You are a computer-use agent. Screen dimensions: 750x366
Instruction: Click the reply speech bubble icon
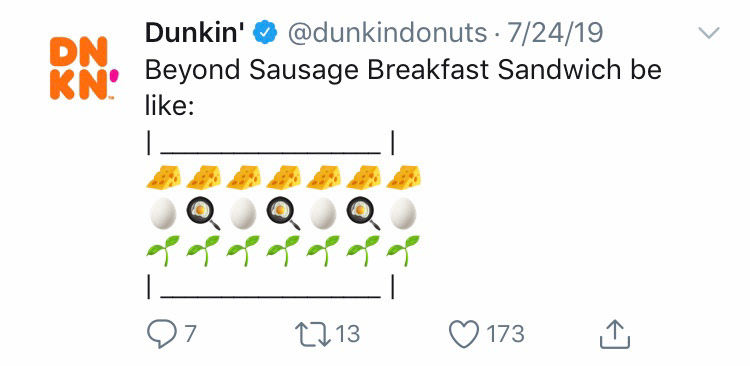click(162, 333)
